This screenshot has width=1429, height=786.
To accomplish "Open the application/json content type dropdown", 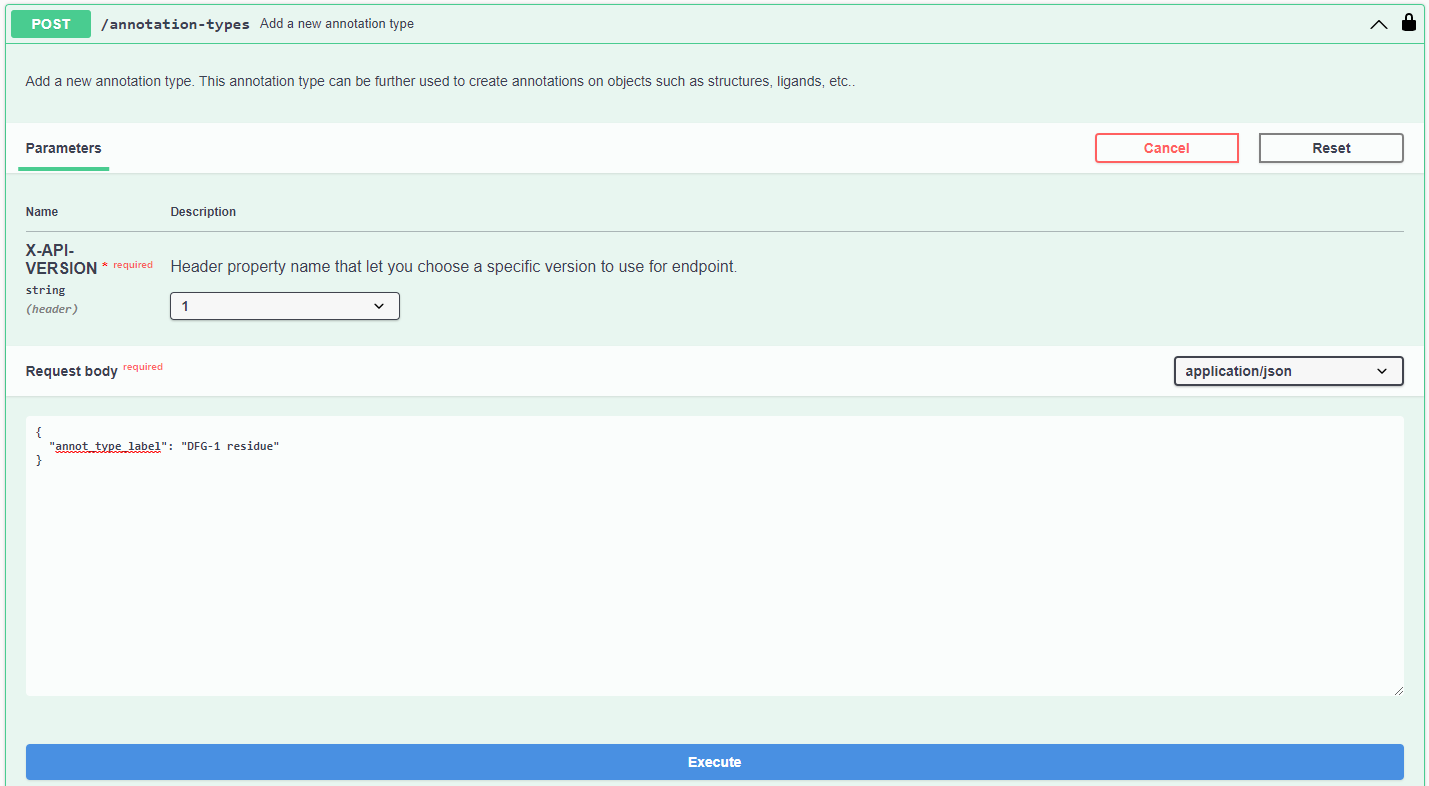I will [x=1288, y=371].
